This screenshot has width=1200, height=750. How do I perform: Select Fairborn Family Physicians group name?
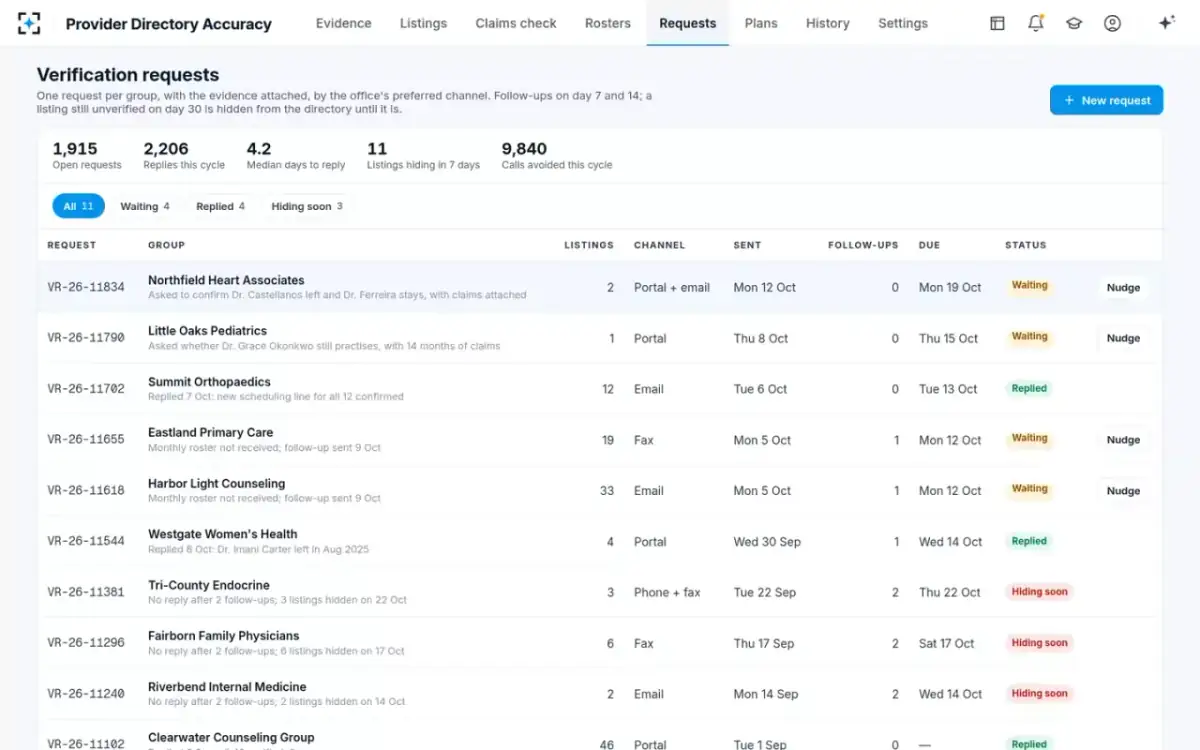(x=224, y=636)
